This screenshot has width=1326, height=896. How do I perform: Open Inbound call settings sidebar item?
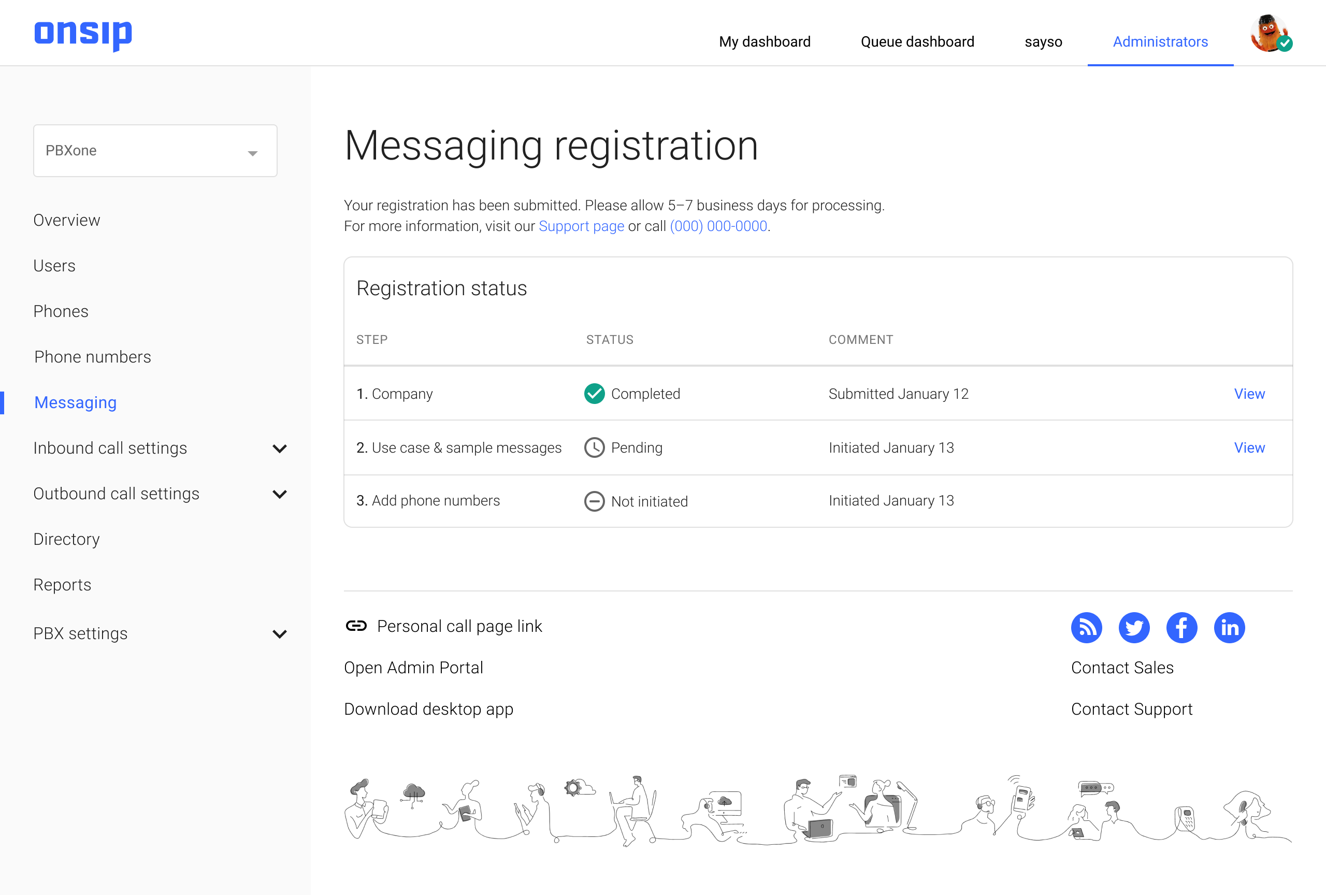click(110, 449)
